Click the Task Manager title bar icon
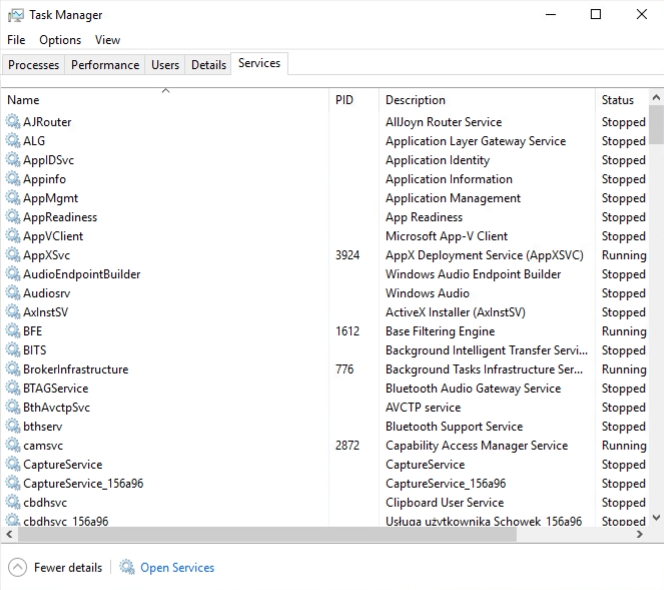Viewport: 664px width, 590px height. coord(16,15)
